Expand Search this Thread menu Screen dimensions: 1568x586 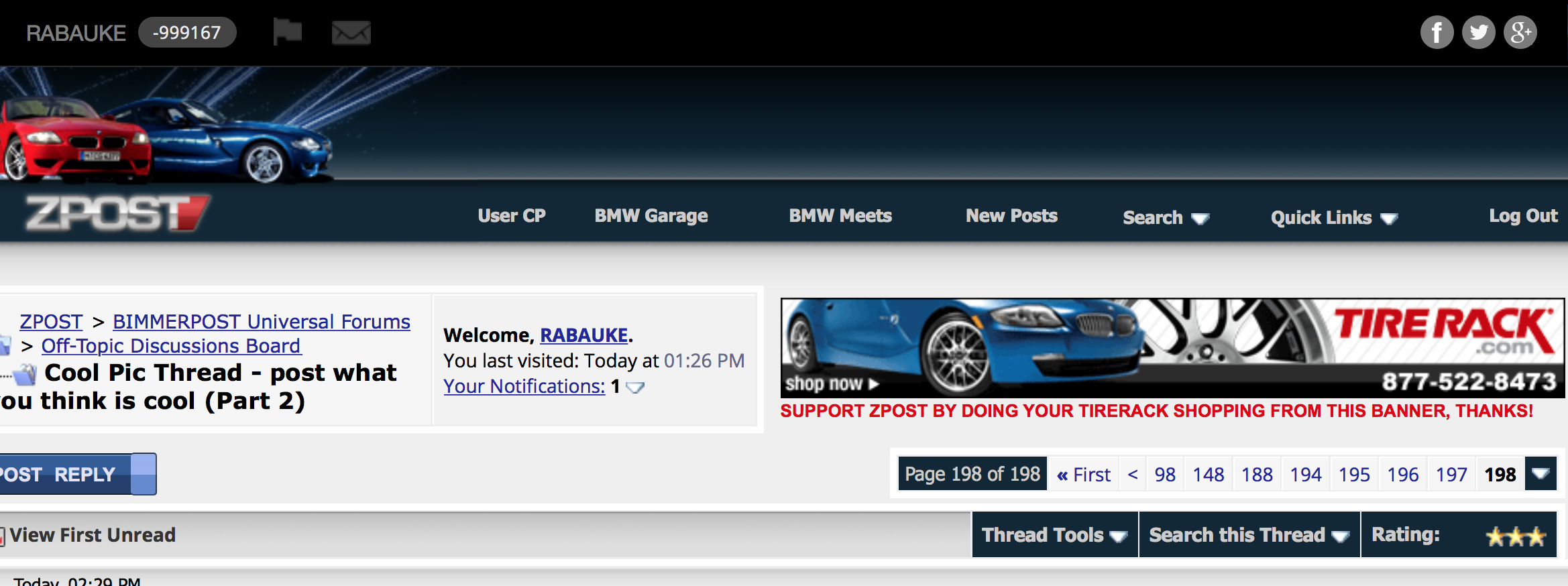click(x=1249, y=534)
